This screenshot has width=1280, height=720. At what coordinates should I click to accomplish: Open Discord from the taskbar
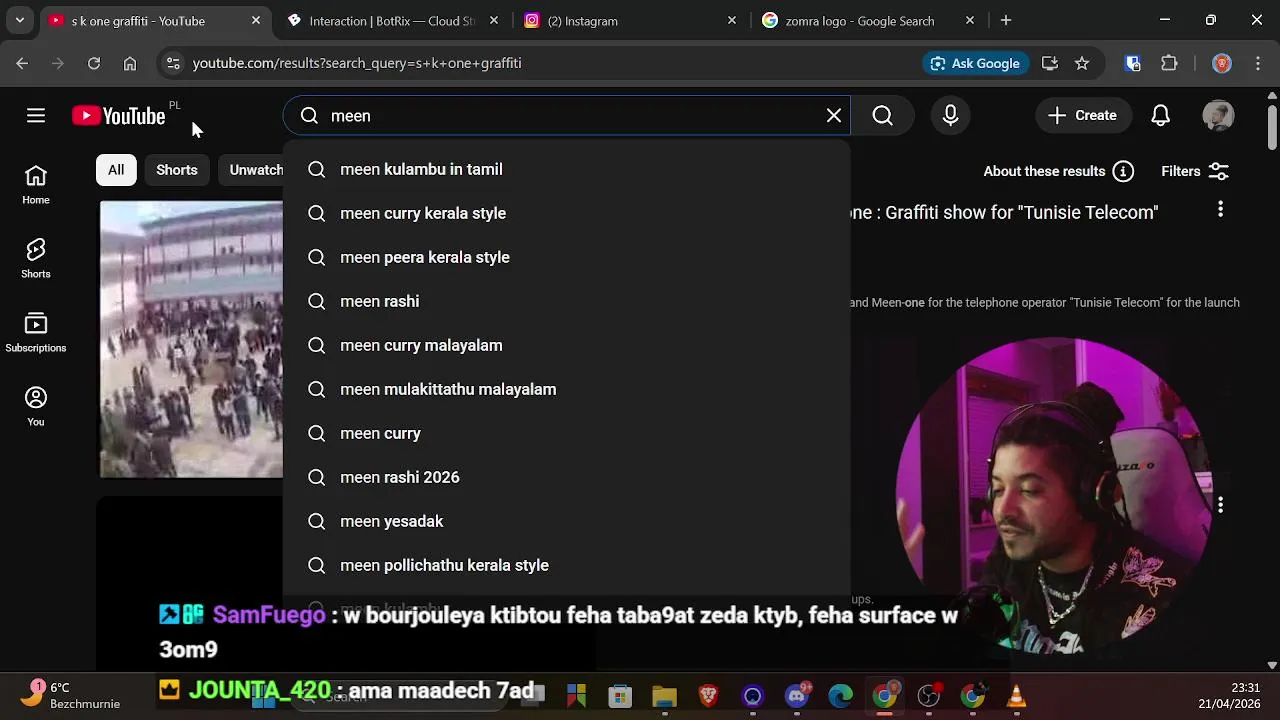point(797,696)
